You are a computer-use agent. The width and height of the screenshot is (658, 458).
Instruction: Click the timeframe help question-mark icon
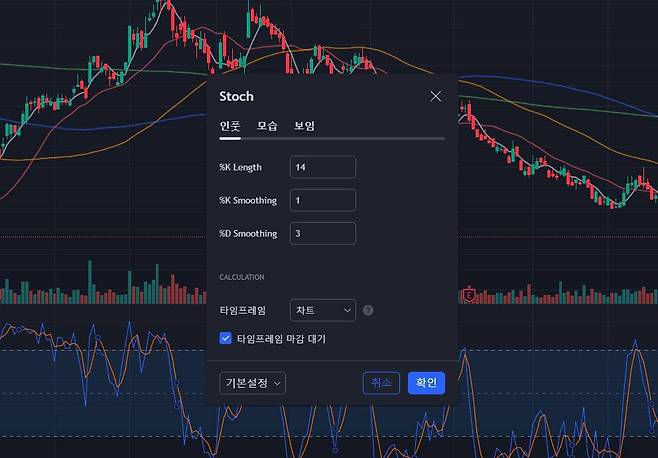(x=368, y=311)
